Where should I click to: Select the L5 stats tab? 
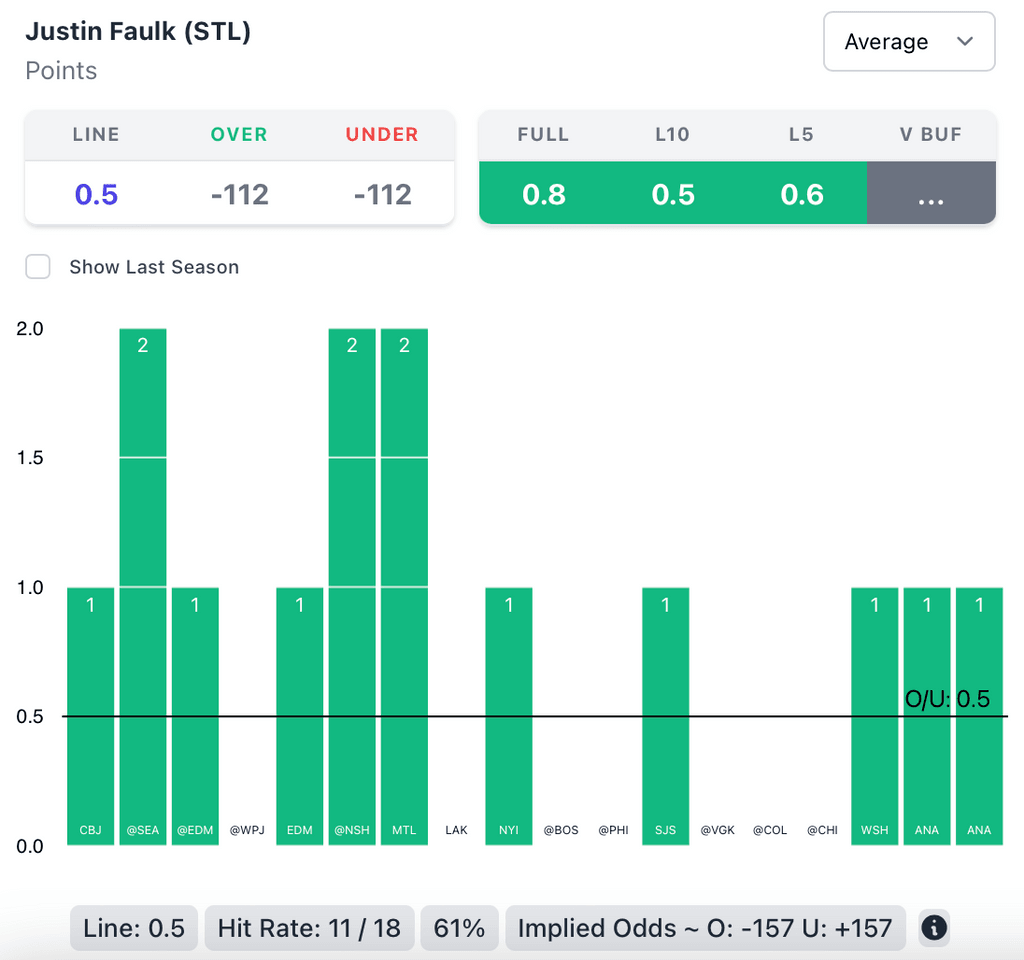point(801,134)
